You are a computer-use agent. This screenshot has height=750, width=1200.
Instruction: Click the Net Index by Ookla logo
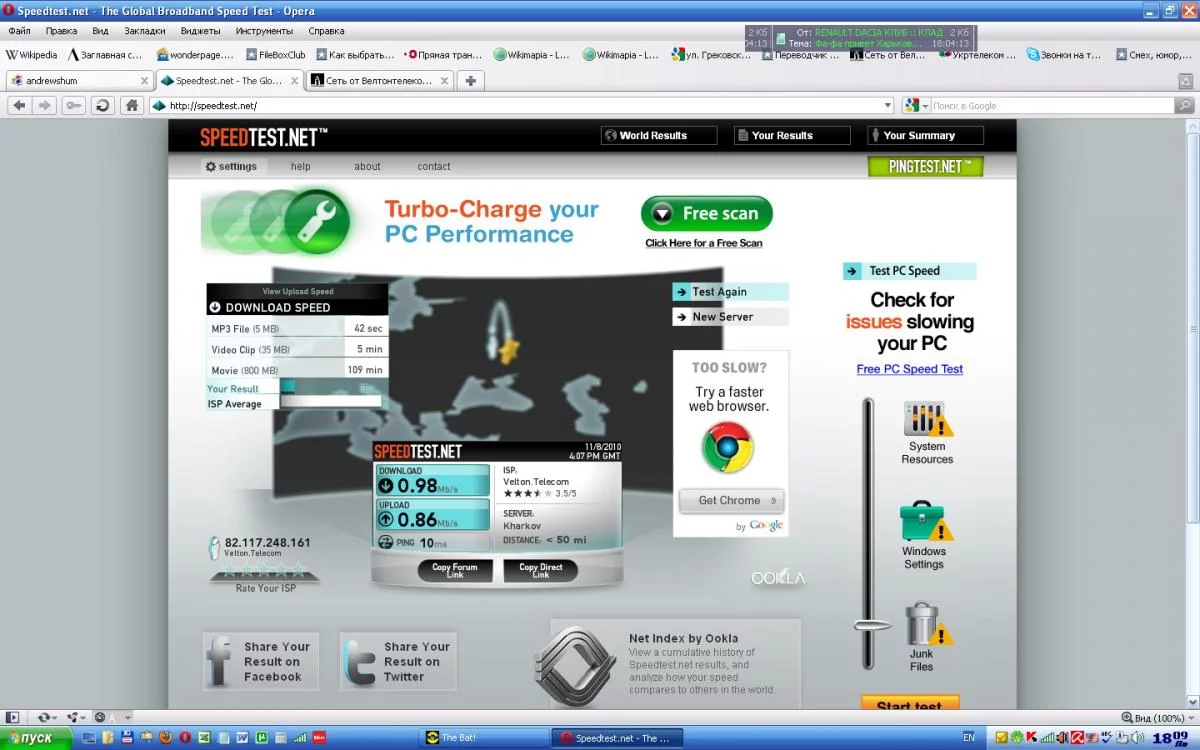coord(573,666)
